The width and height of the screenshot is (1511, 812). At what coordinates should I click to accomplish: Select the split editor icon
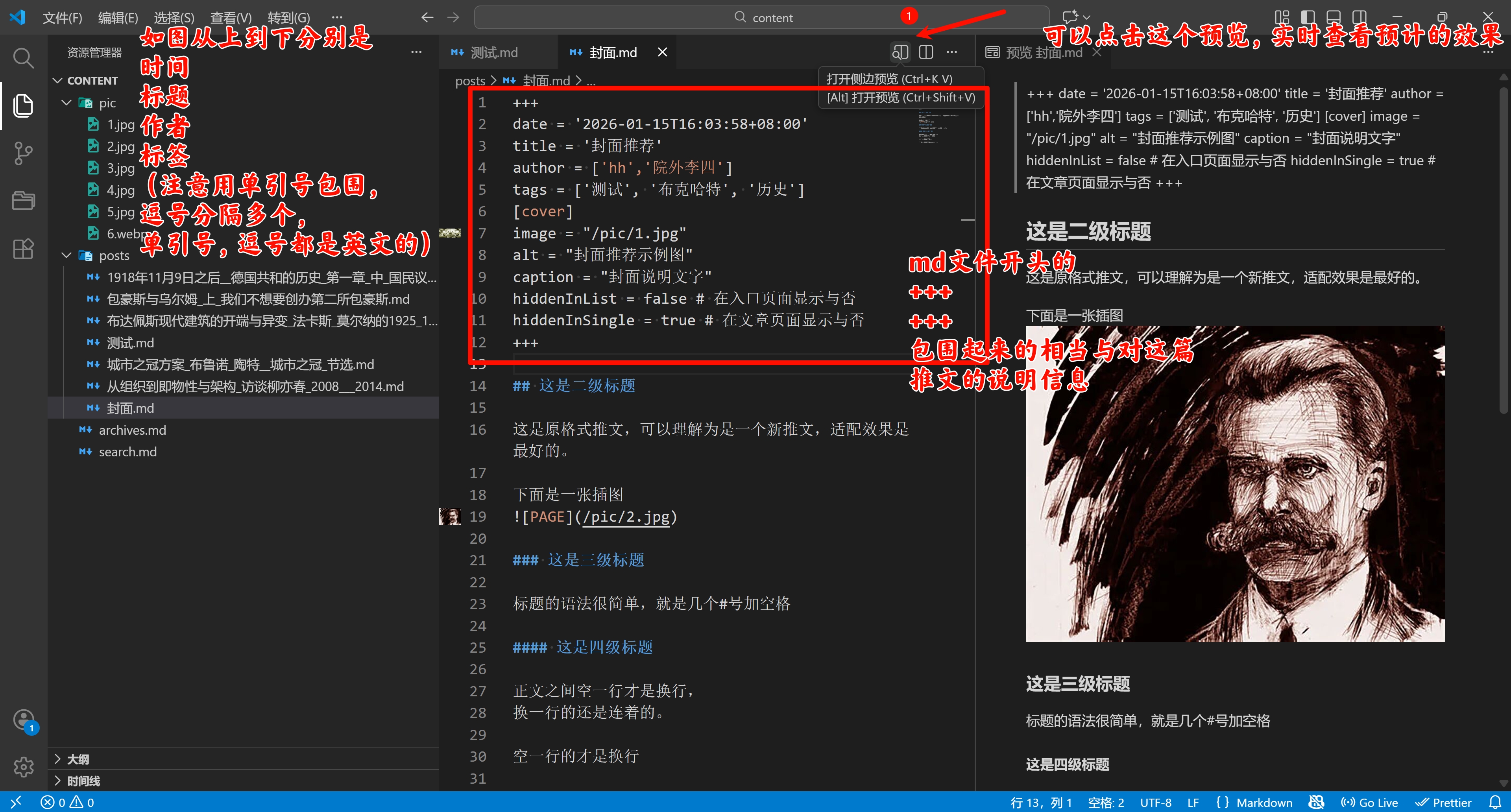coord(925,52)
